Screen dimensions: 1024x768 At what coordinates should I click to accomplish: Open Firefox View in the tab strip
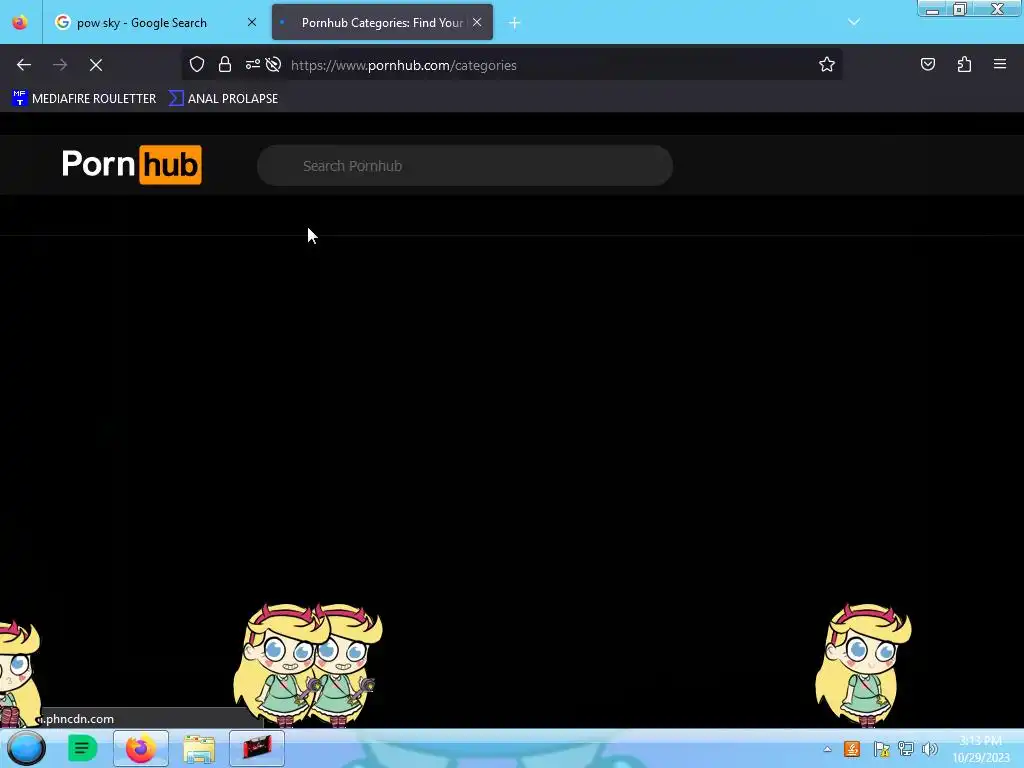point(20,22)
